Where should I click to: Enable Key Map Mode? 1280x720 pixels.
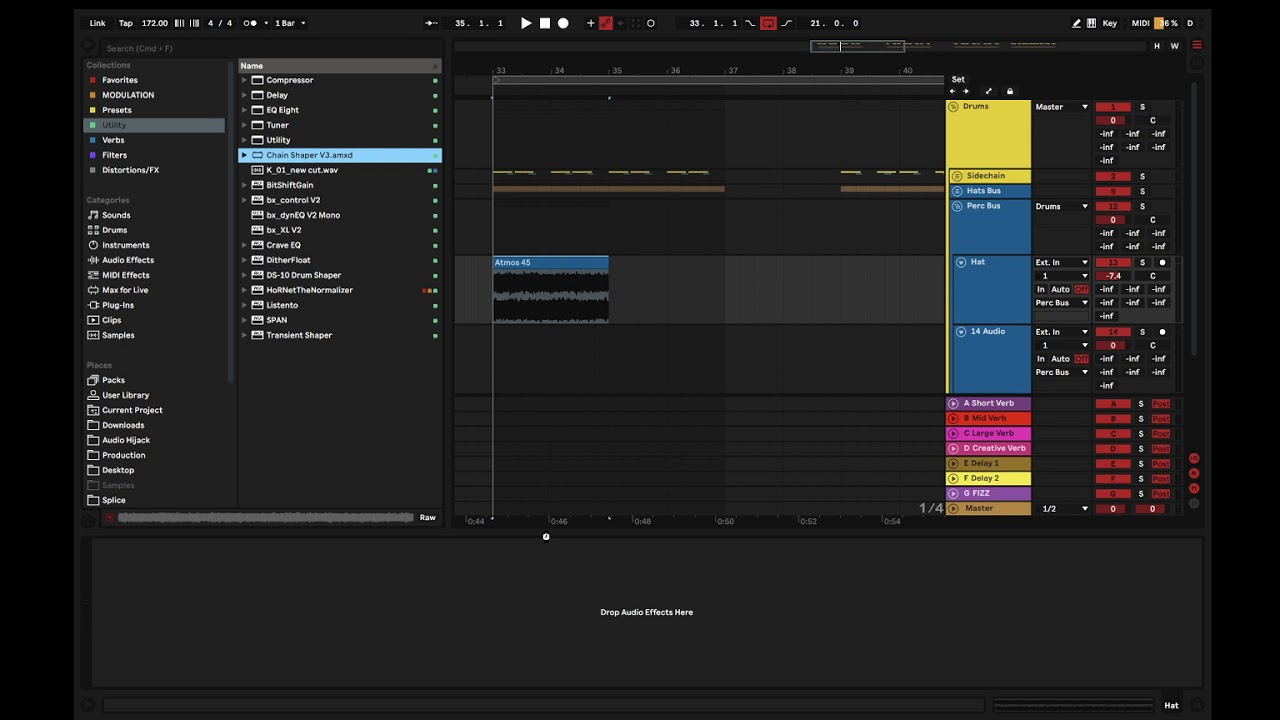coord(1110,23)
